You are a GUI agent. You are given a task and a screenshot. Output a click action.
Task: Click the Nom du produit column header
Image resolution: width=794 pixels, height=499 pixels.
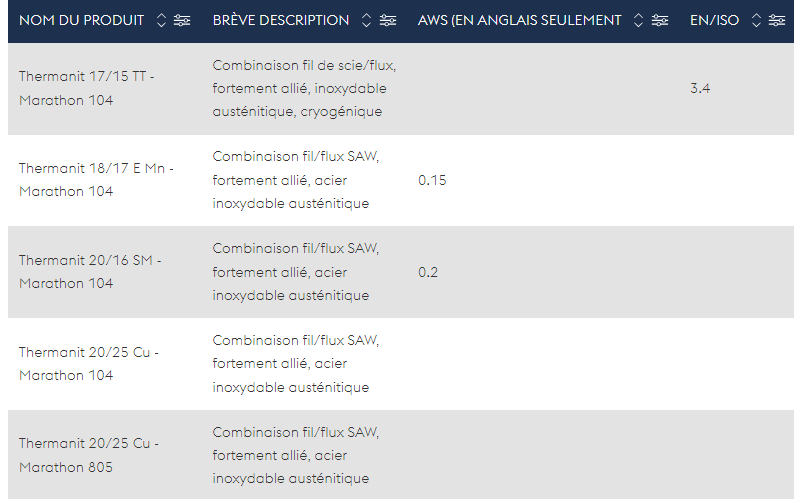point(81,21)
